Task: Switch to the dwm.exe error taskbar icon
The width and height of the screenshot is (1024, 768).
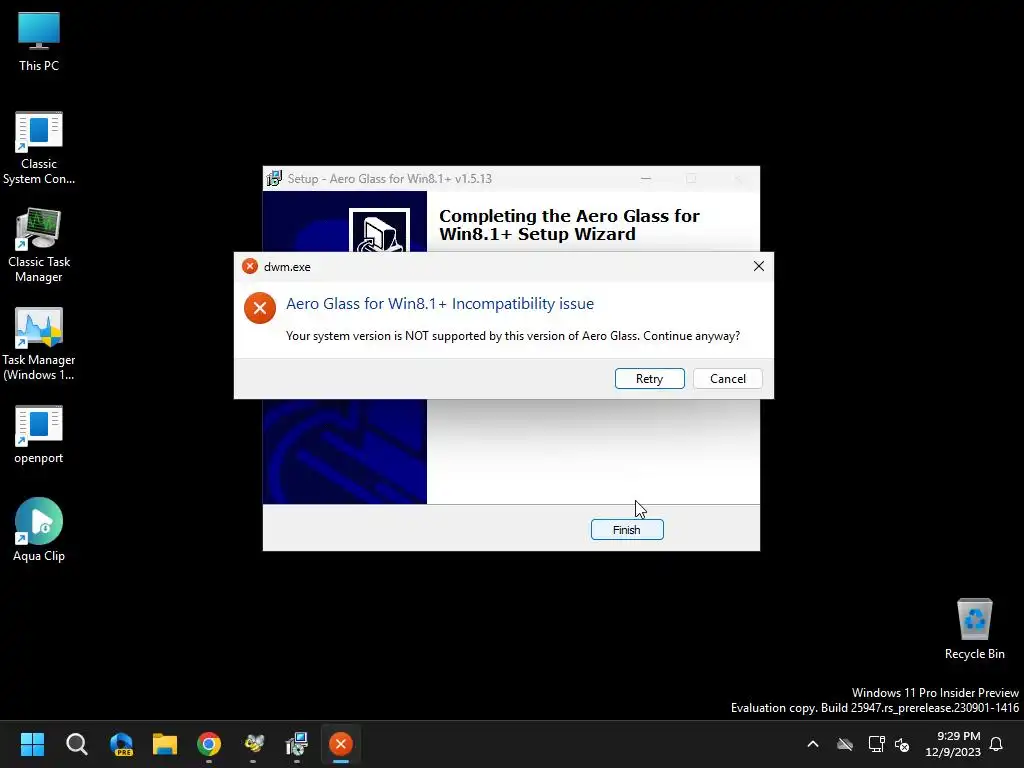Action: (x=341, y=744)
